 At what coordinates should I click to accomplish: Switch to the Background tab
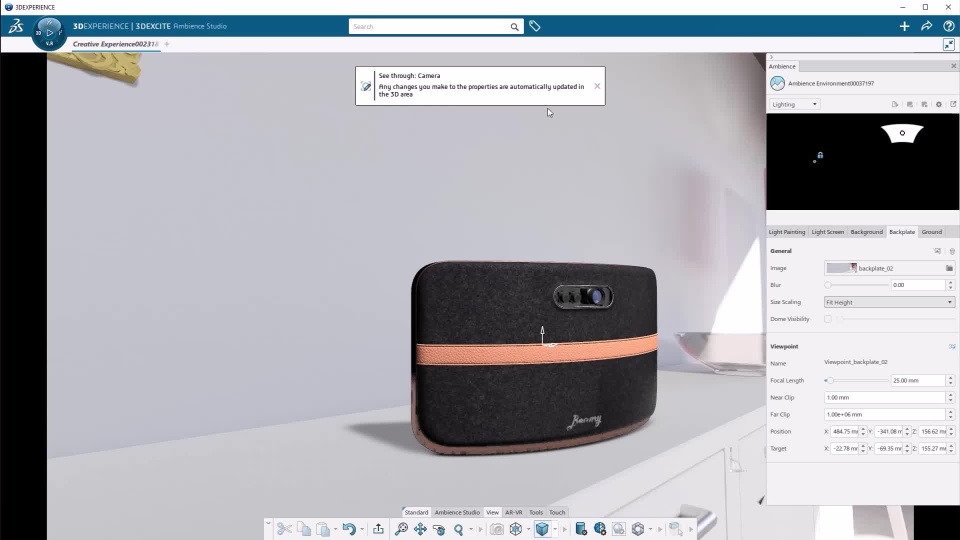click(866, 232)
